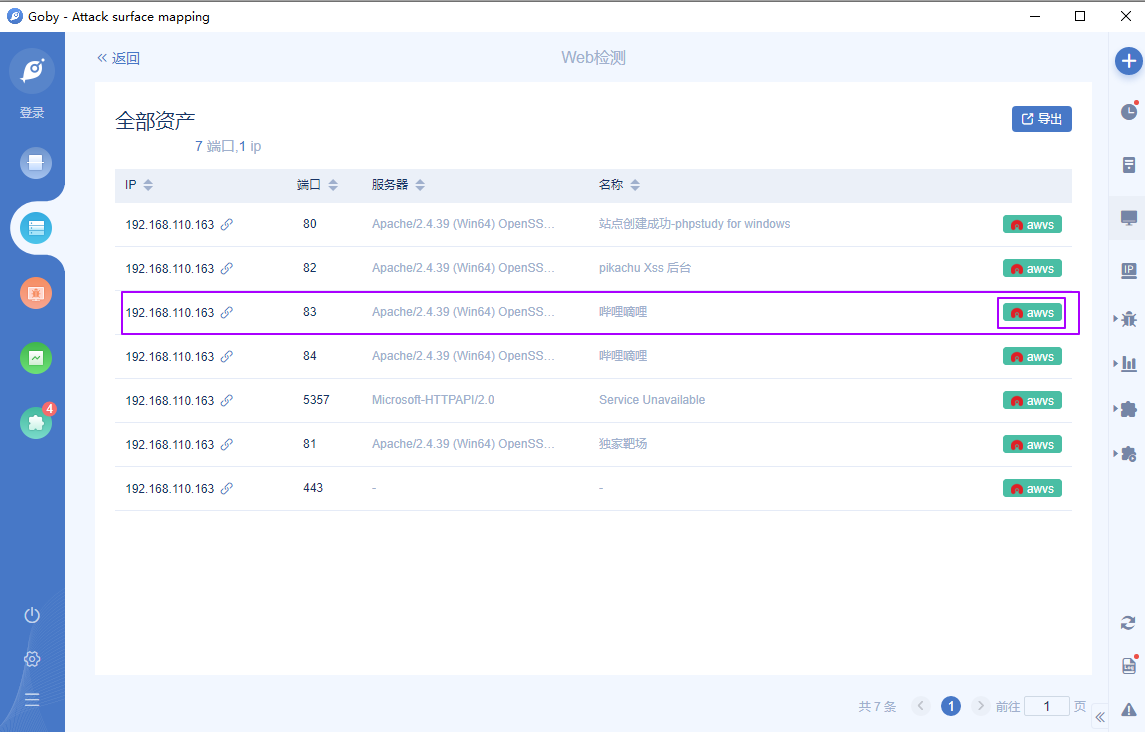Click port value 5357 cell
Screen dimensions: 1145x732
(316, 400)
